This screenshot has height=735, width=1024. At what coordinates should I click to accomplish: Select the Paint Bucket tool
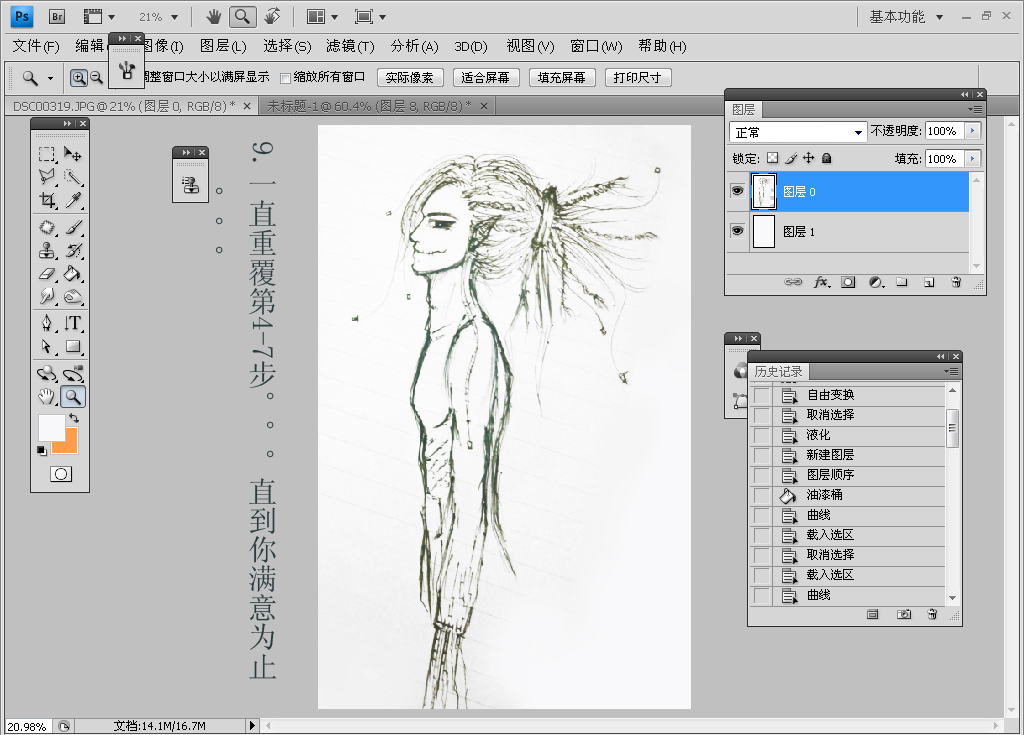click(x=73, y=273)
